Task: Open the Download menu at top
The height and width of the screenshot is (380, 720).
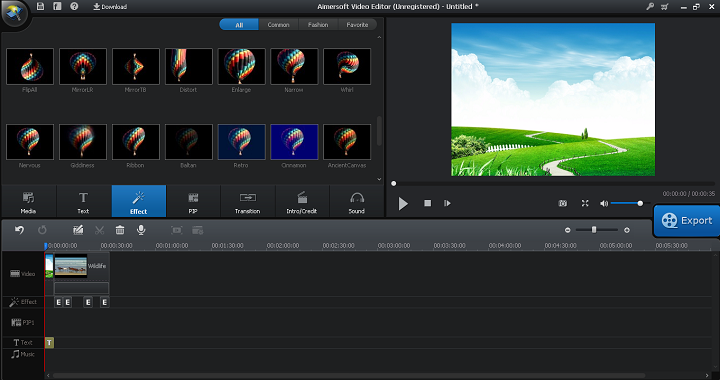Action: 110,7
